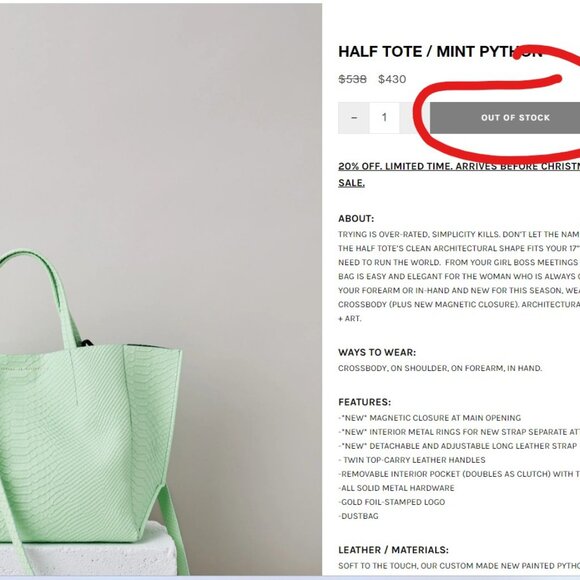Decrease quantity with the minus button
The height and width of the screenshot is (580, 580).
(x=354, y=118)
